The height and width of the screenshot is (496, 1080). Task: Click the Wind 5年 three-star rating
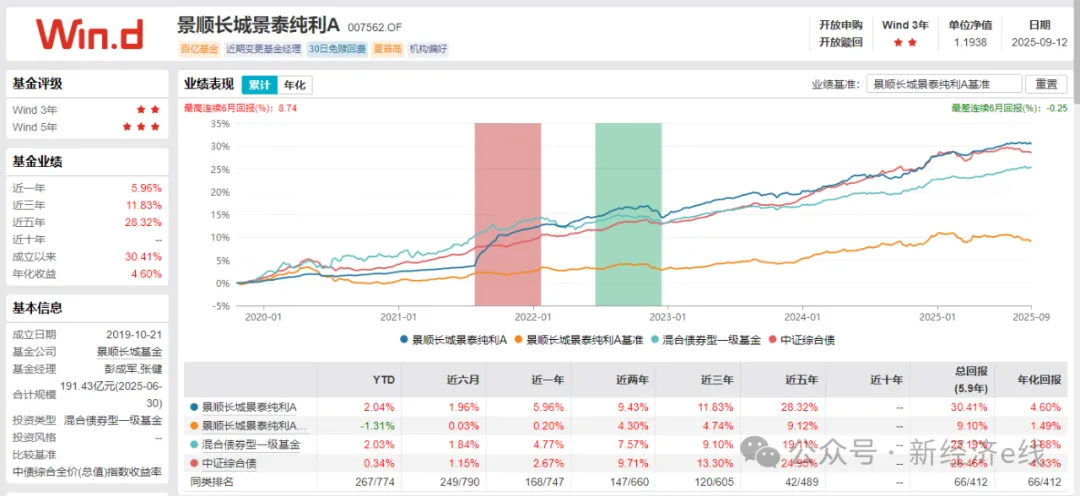point(141,127)
